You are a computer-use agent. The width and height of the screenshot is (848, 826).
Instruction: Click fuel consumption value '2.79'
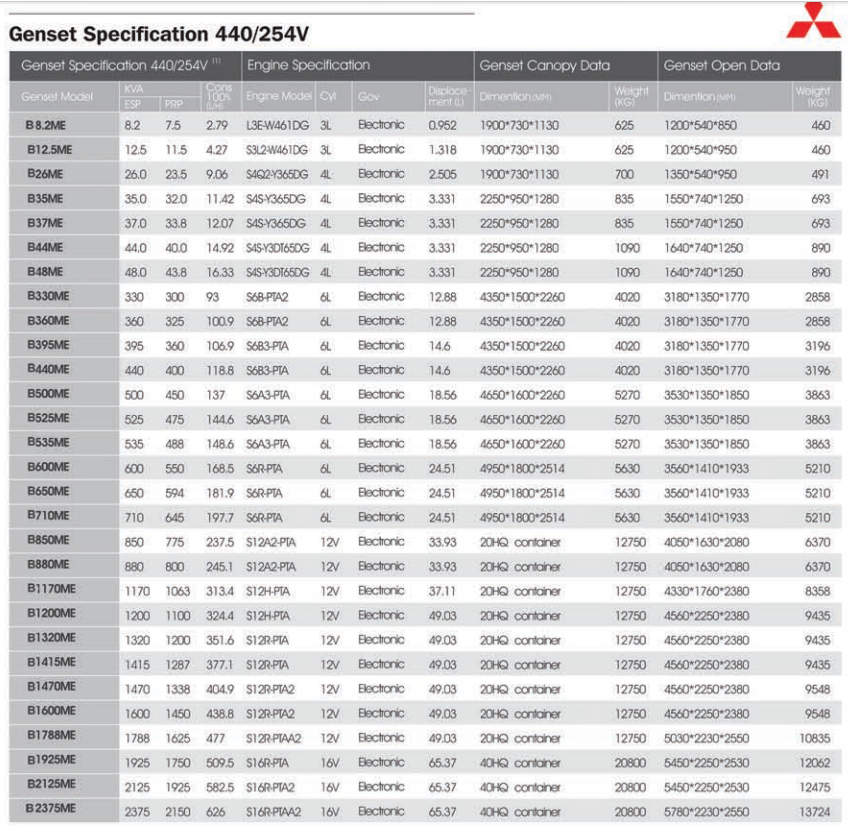[x=217, y=125]
